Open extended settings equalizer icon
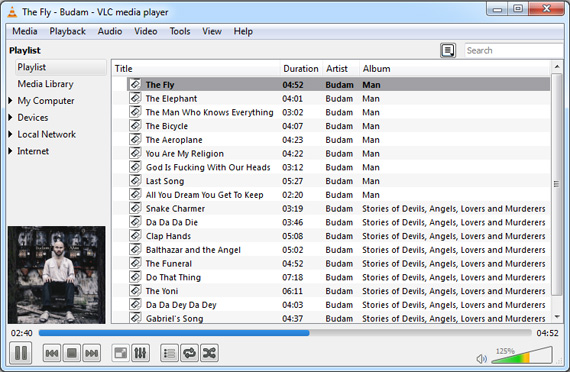This screenshot has width=570, height=372. (x=140, y=353)
